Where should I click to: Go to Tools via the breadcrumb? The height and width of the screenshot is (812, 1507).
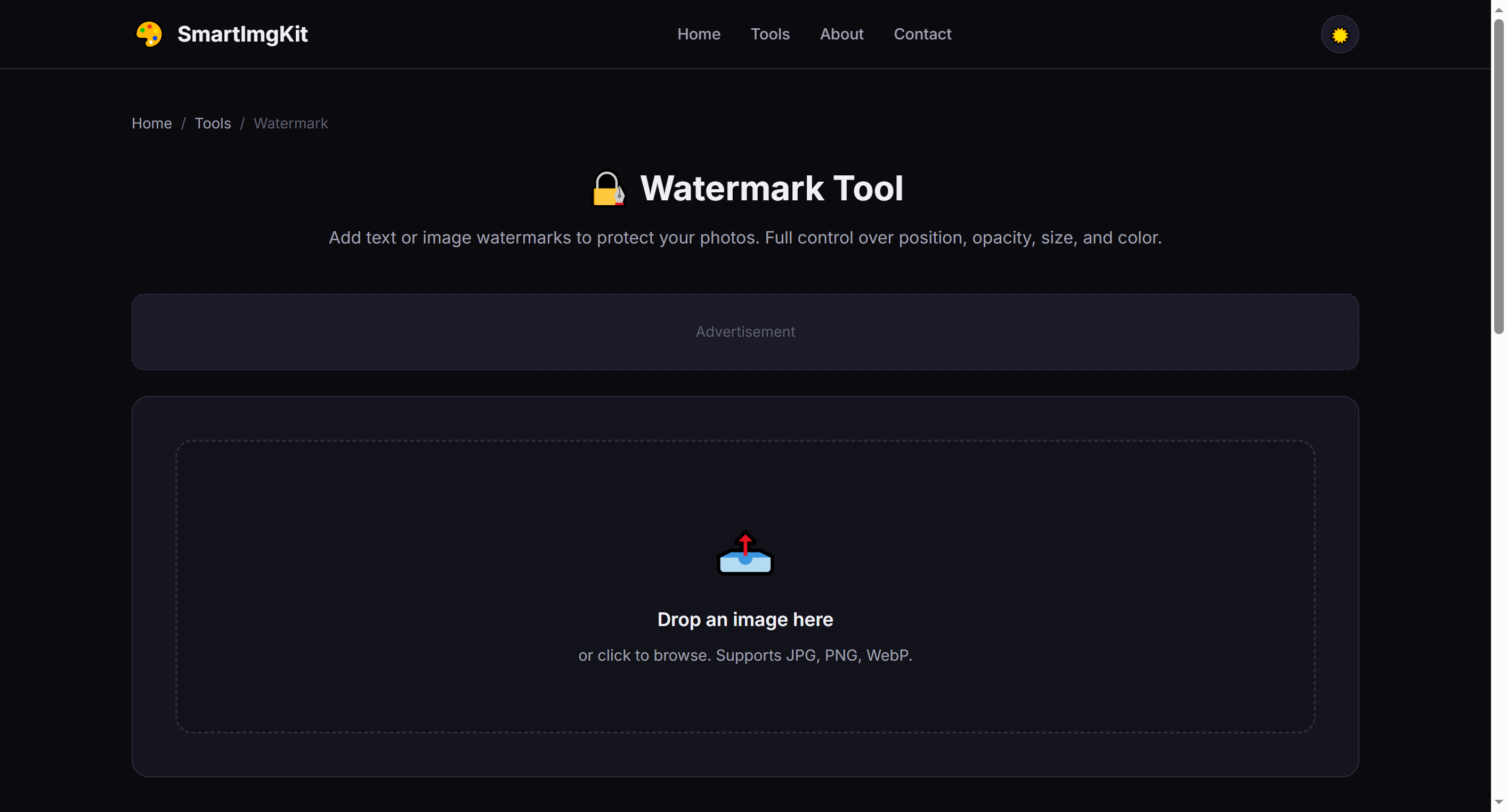point(213,124)
